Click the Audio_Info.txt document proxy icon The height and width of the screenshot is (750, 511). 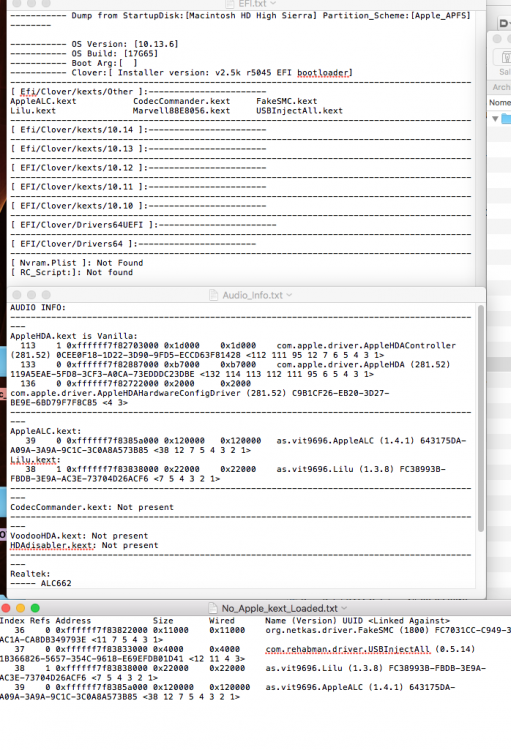point(214,295)
